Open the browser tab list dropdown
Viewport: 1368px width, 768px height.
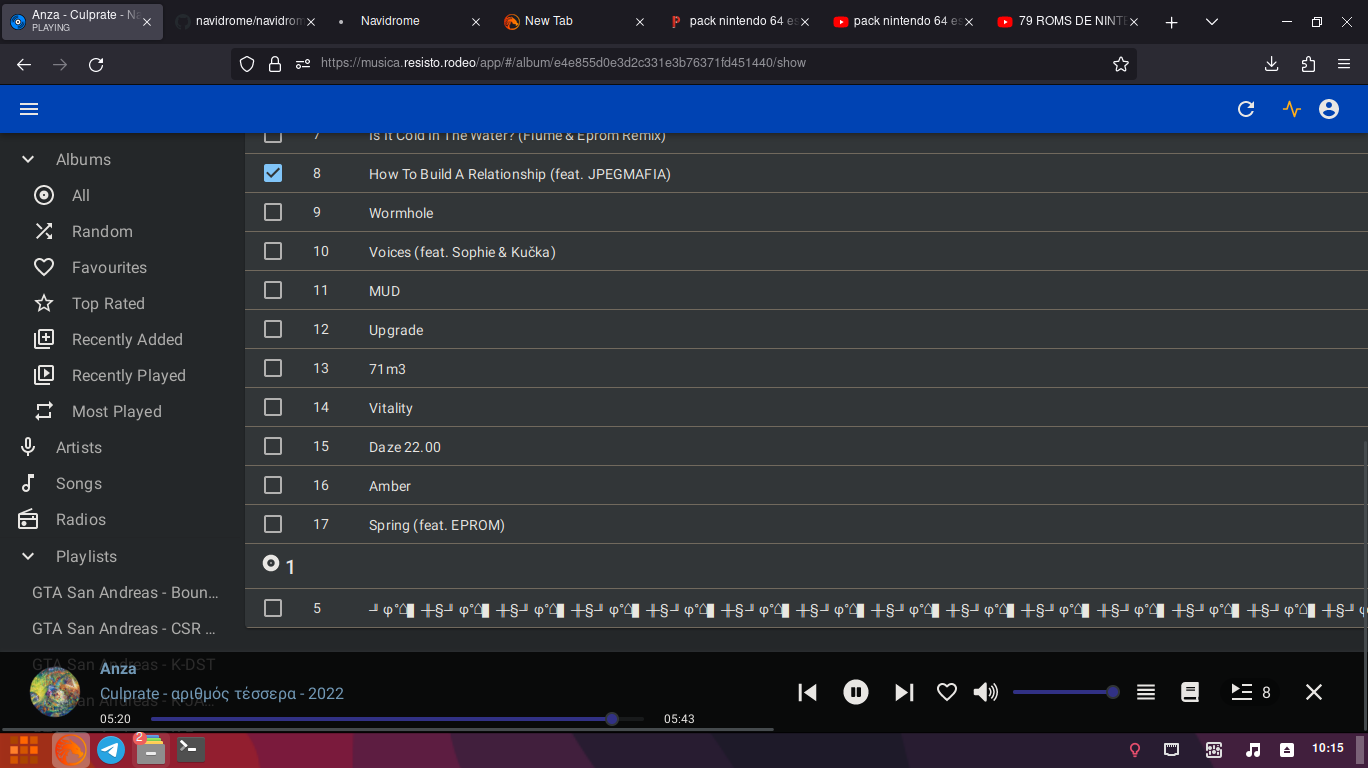tap(1211, 21)
